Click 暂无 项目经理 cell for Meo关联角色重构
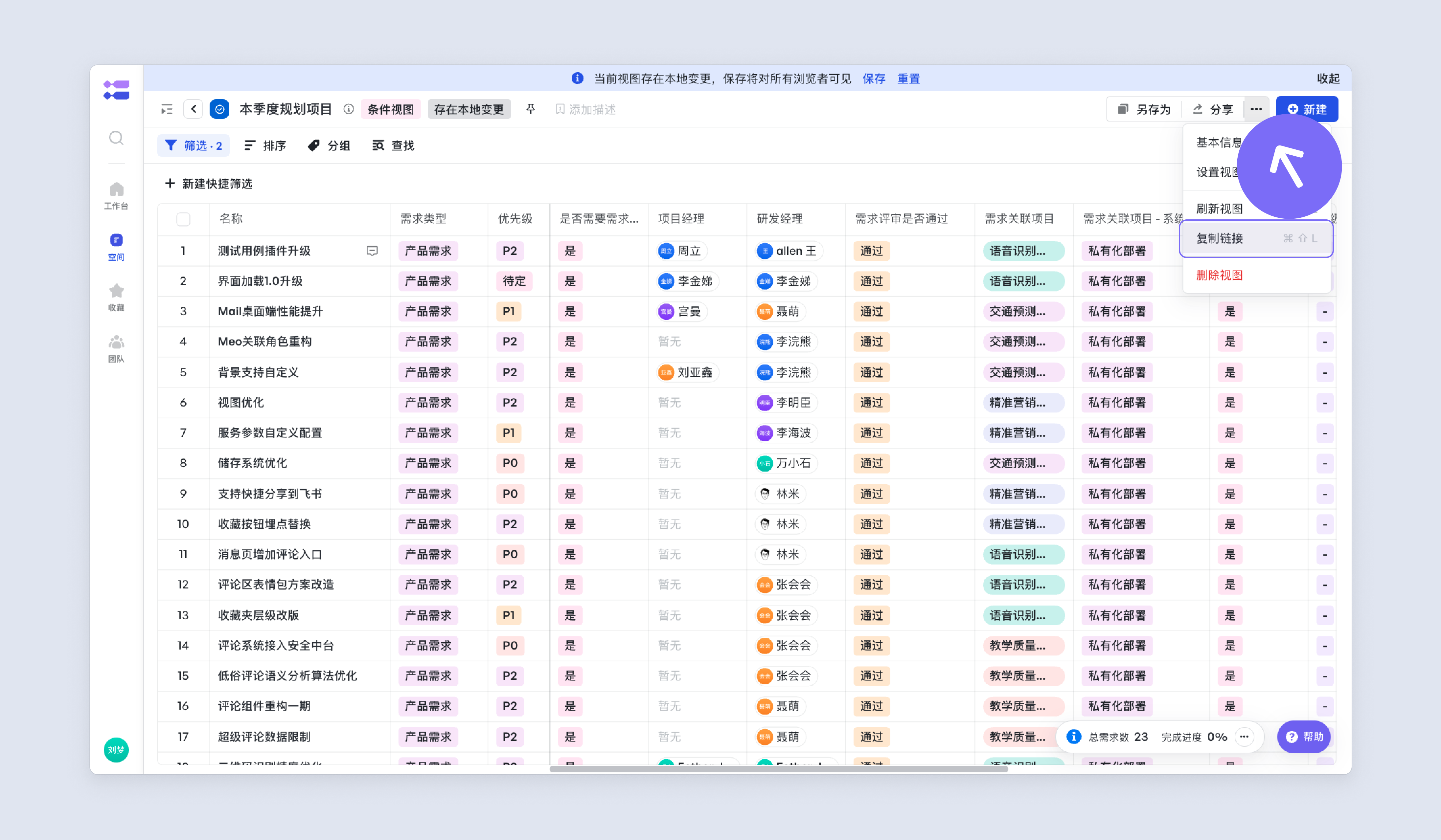1441x840 pixels. tap(669, 342)
